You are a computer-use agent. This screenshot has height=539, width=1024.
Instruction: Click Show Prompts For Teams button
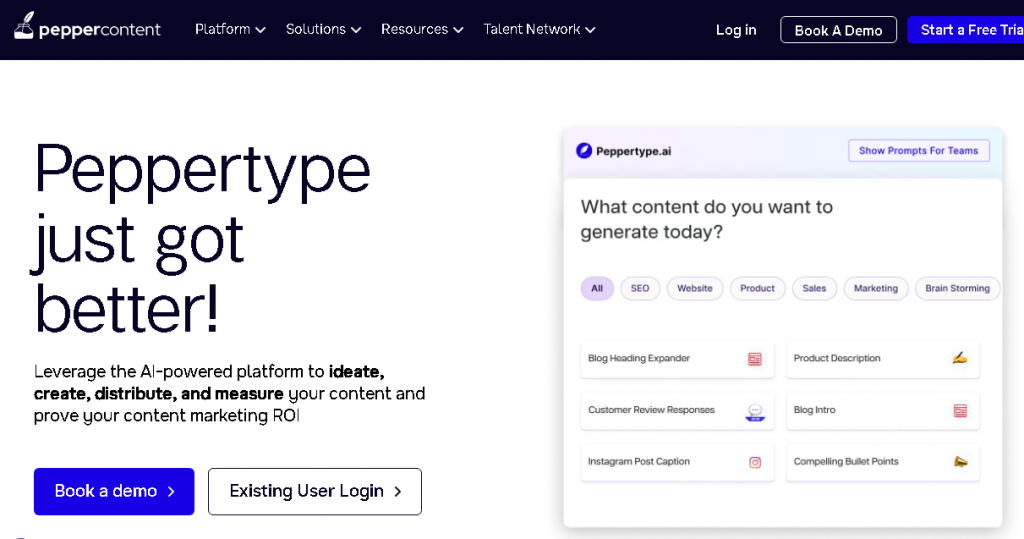click(919, 150)
